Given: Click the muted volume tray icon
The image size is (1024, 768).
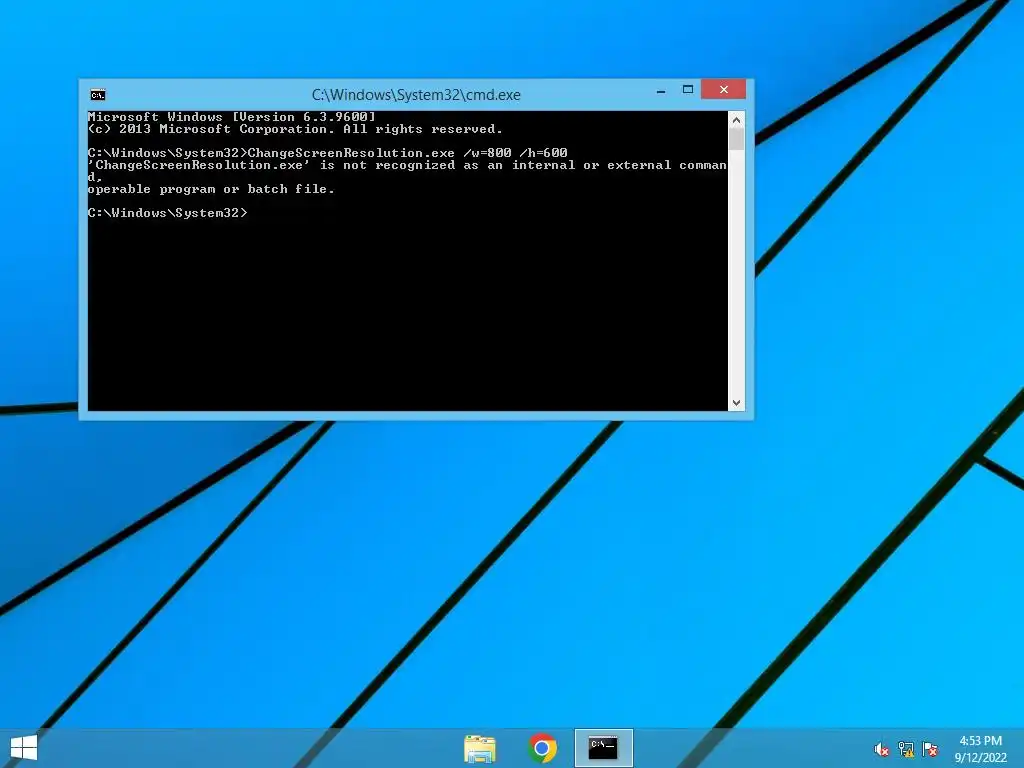Looking at the screenshot, I should (882, 749).
